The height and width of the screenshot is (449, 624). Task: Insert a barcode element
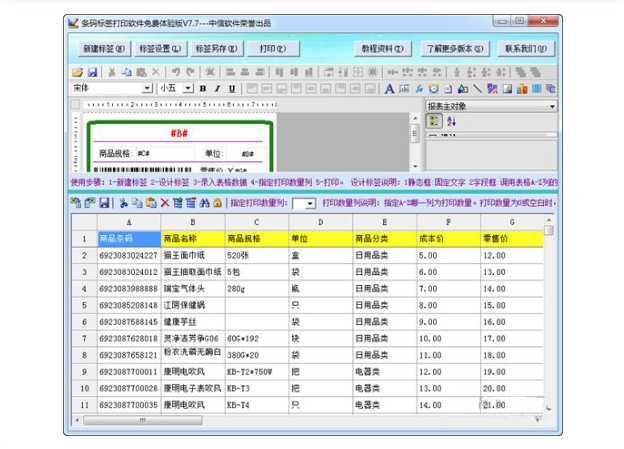[x=536, y=88]
